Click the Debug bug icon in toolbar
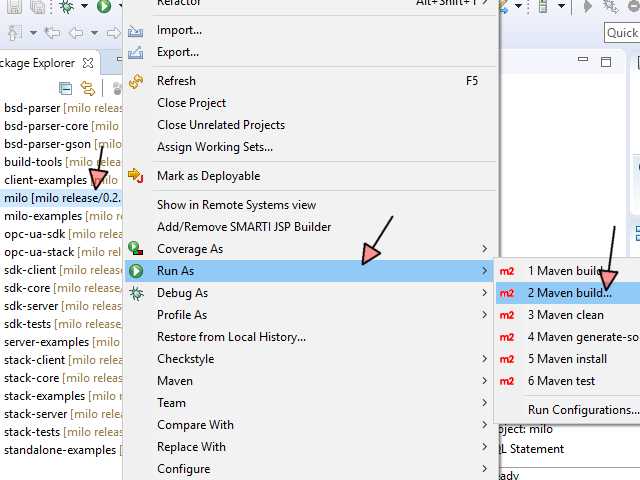 coord(68,7)
